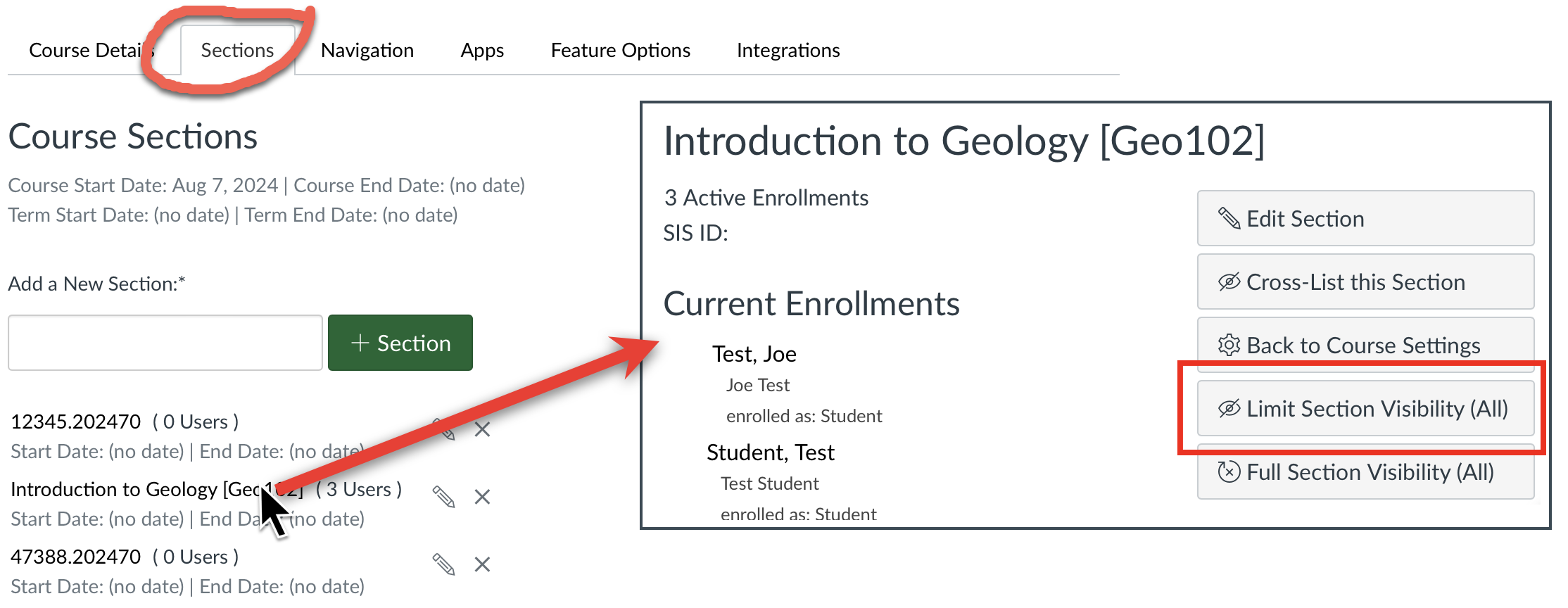Delete the 47388.202470 section
This screenshot has width=1568, height=608.
tap(482, 564)
